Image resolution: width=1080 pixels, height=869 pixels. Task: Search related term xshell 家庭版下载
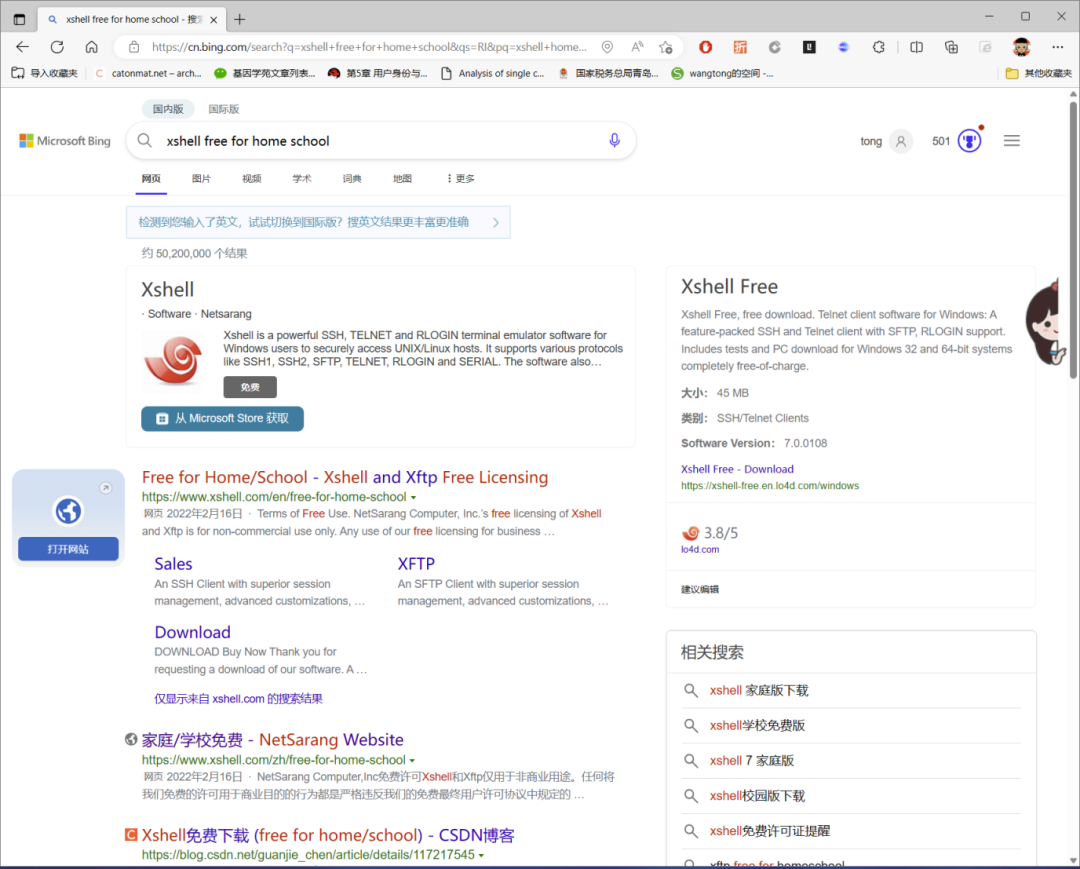759,691
